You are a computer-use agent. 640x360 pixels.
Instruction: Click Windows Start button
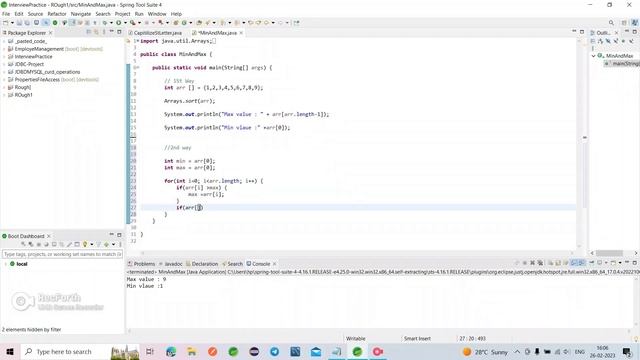click(x=10, y=351)
